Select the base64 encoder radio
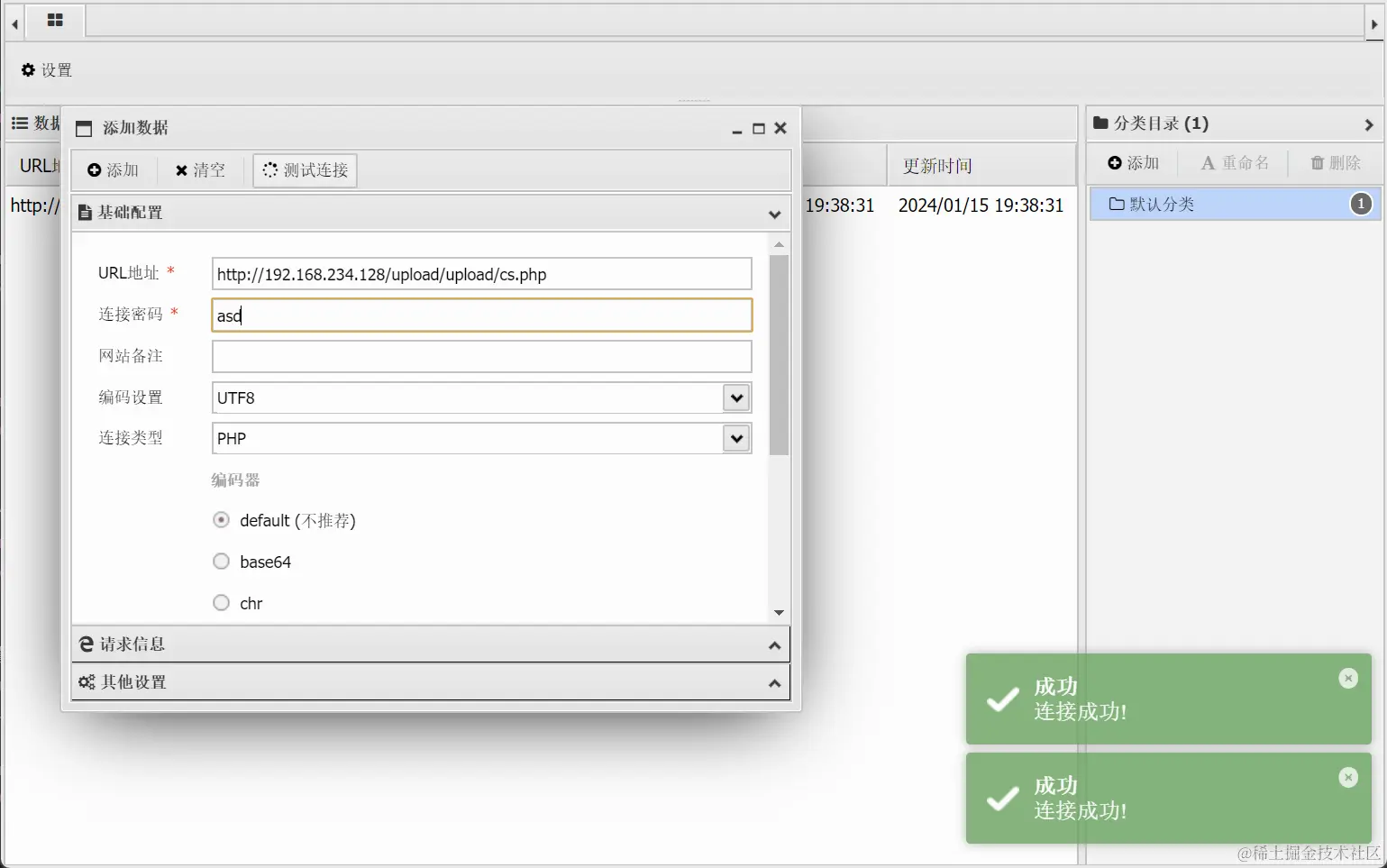Viewport: 1387px width, 868px height. coord(221,562)
